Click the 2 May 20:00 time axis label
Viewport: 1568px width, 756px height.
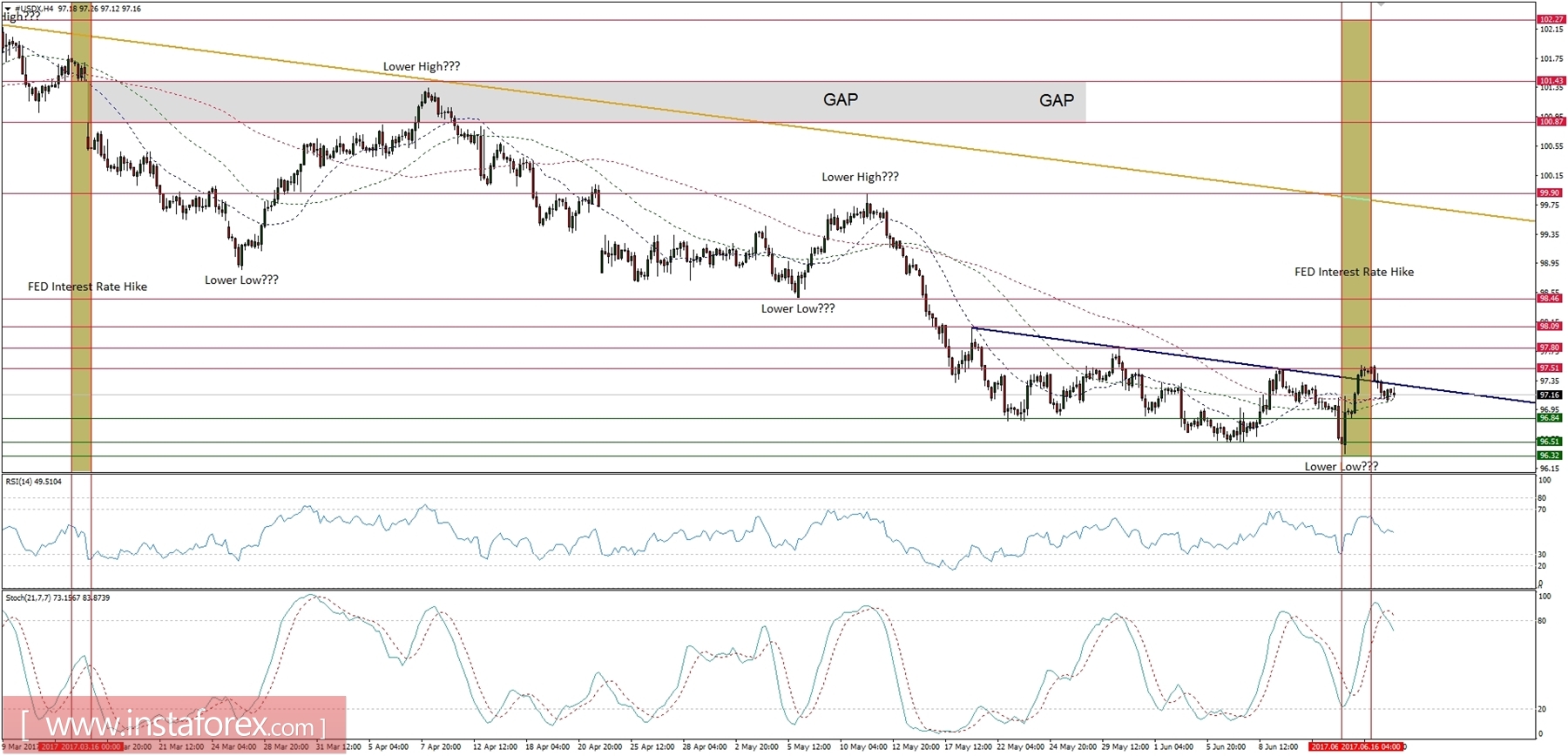[757, 747]
